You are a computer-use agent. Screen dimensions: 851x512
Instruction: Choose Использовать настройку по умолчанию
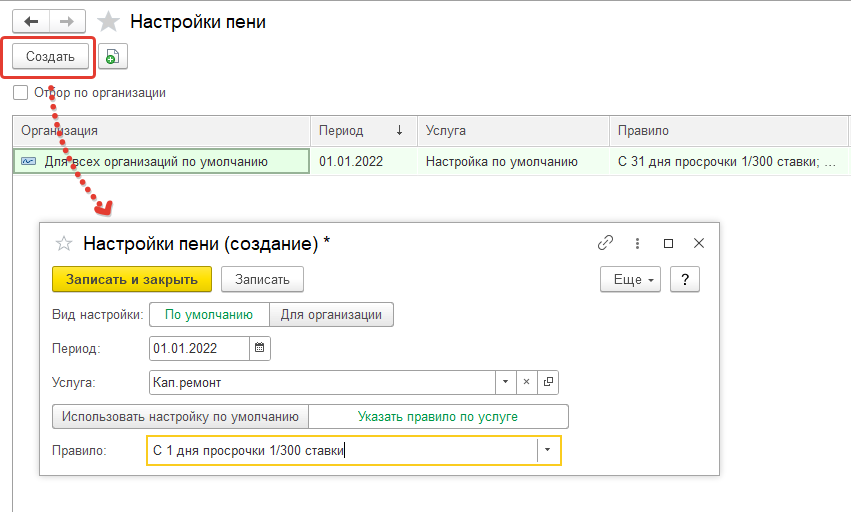coord(180,416)
